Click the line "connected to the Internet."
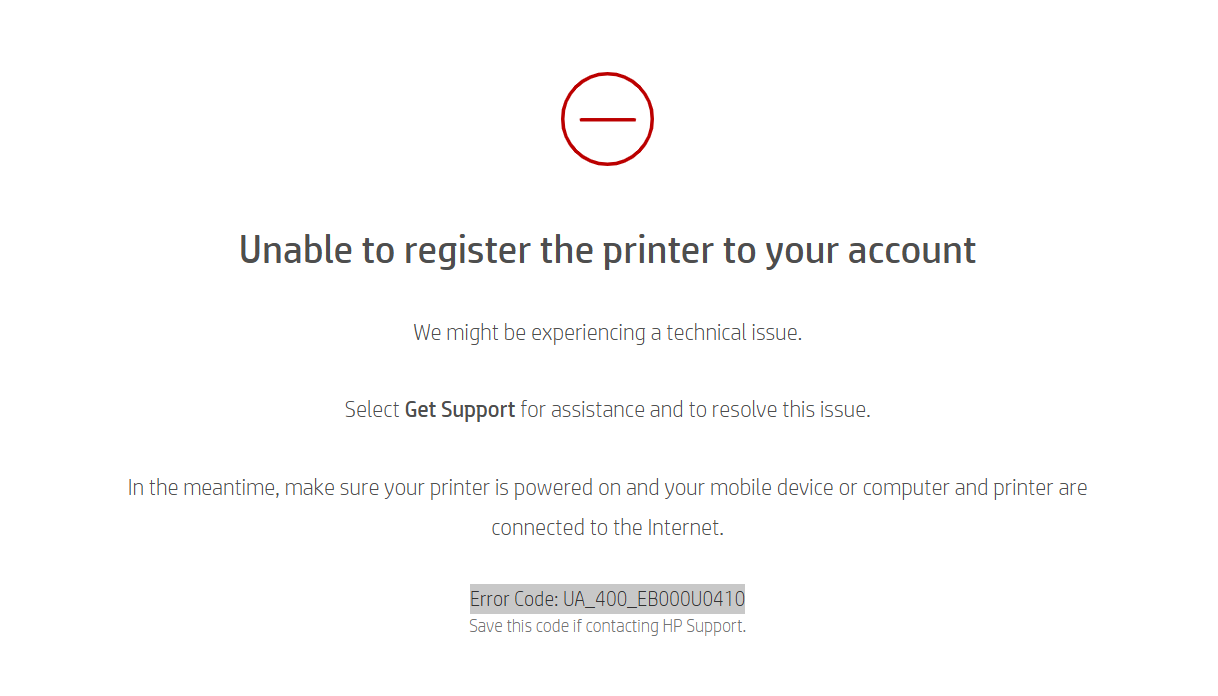Screen dimensions: 1218x696 [x=607, y=528]
